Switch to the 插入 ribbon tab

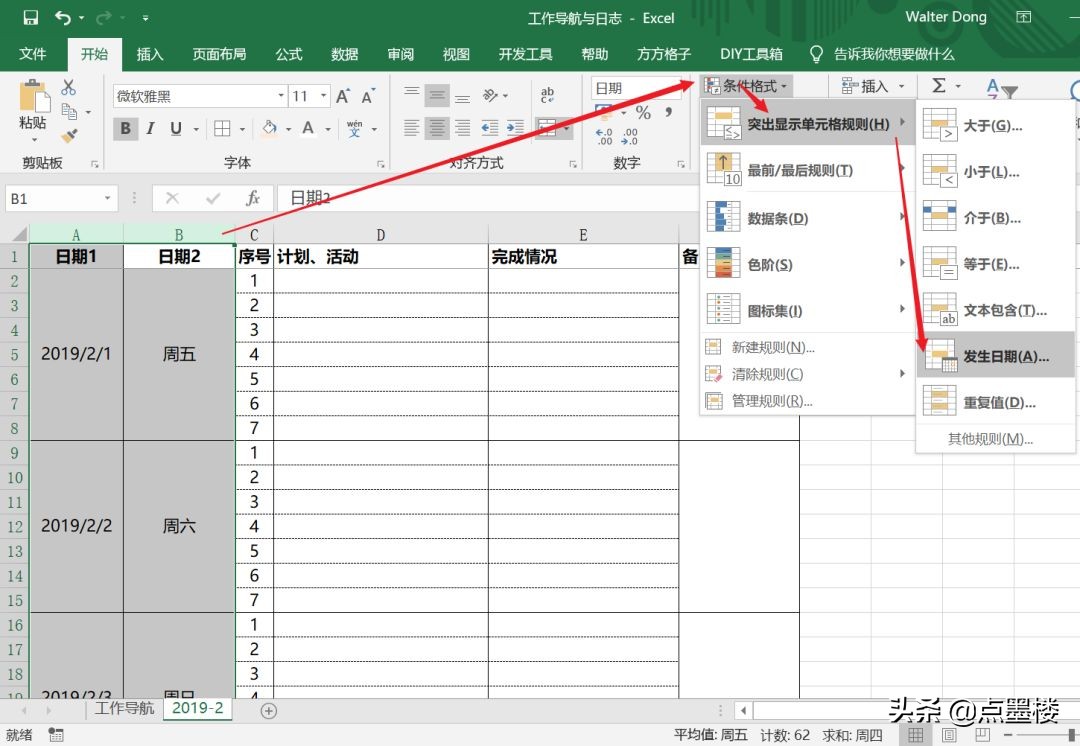[x=150, y=55]
